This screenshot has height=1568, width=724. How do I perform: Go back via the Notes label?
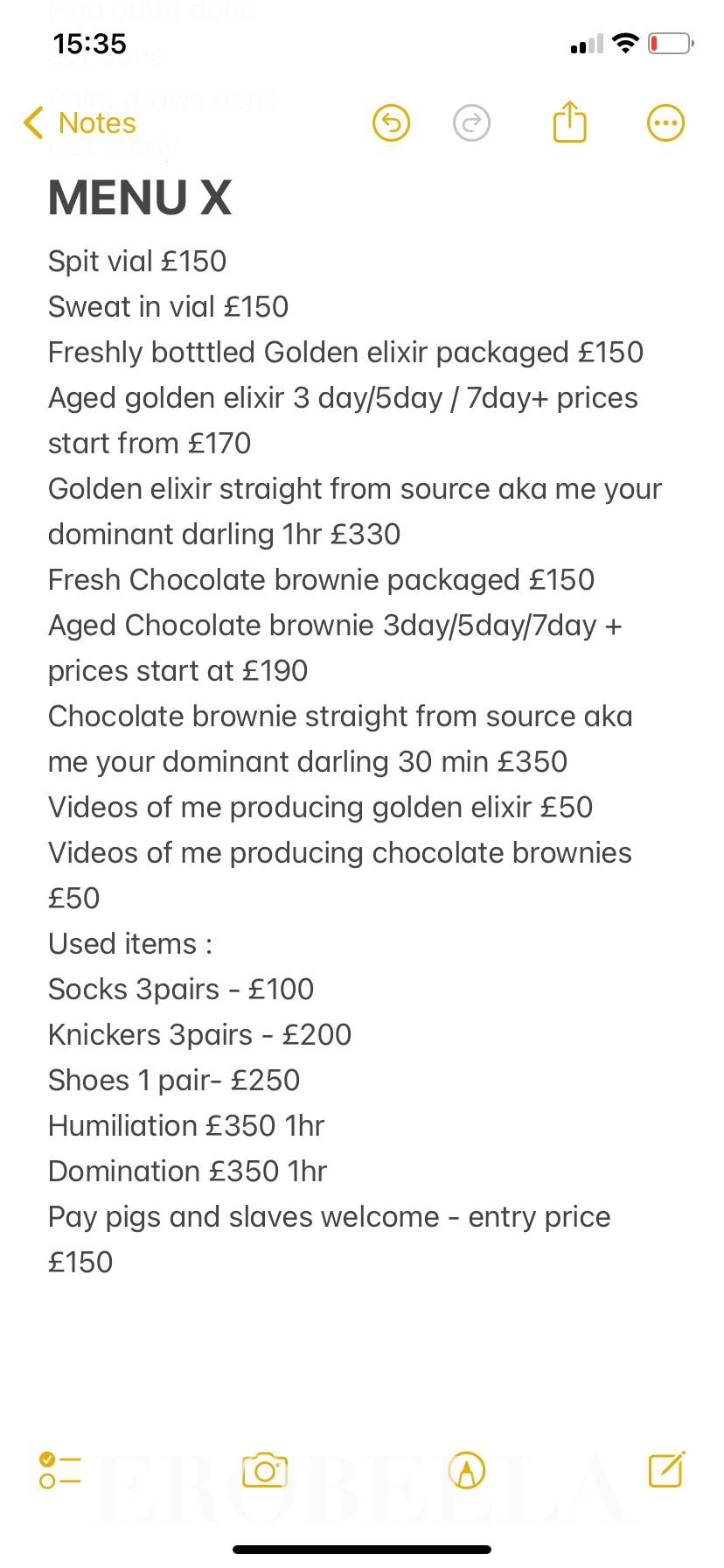click(x=97, y=123)
